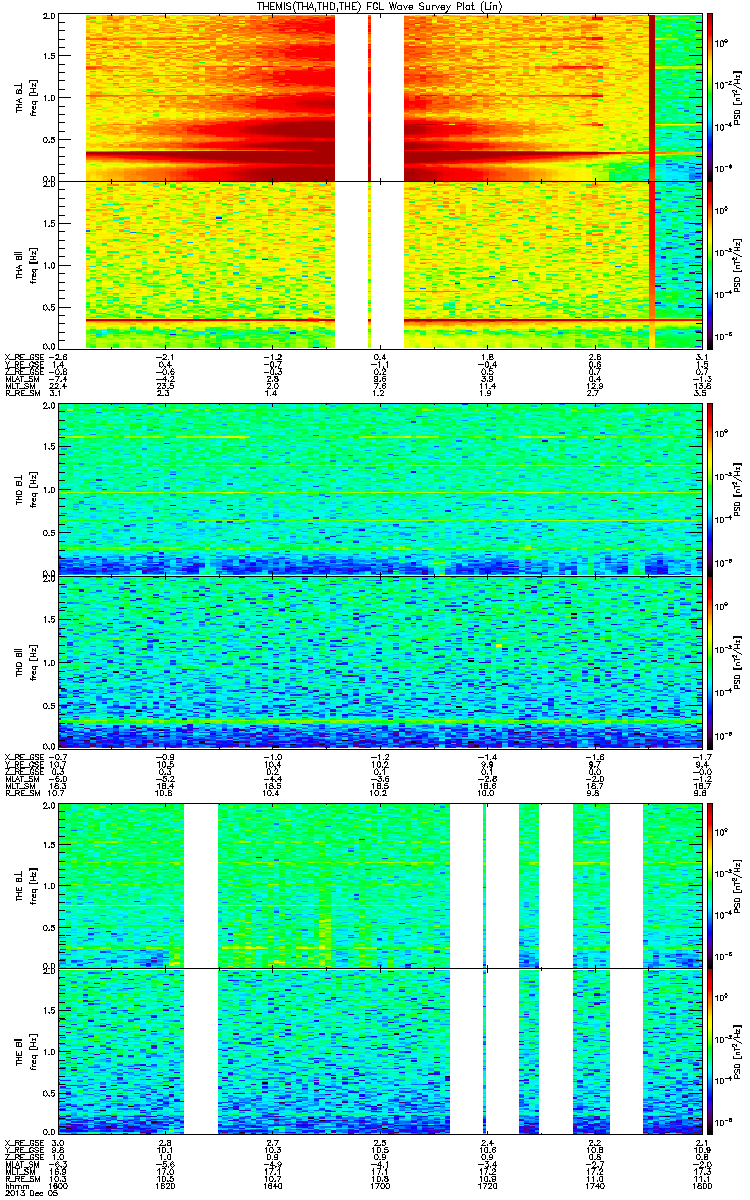Click the THD BL spectrogram panel

pyautogui.click(x=380, y=491)
